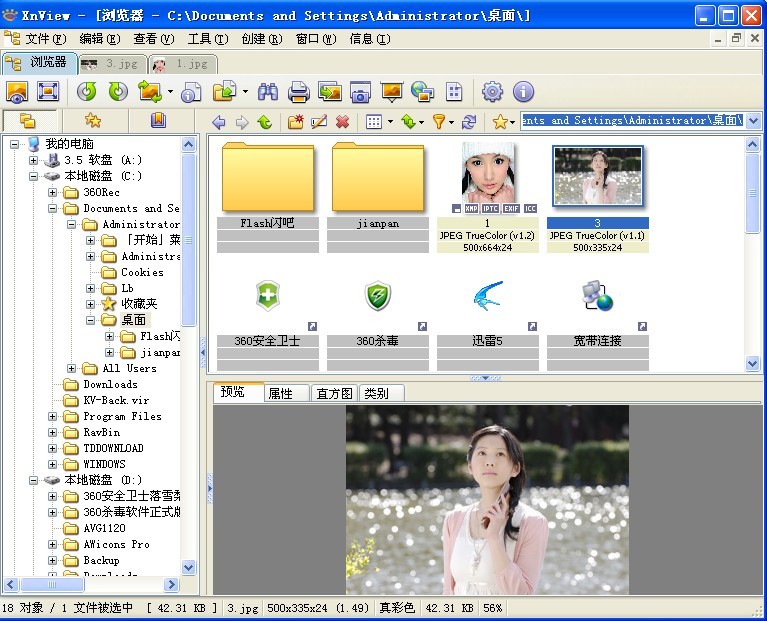Click the printer icon in toolbar
The width and height of the screenshot is (767, 621).
pos(298,92)
